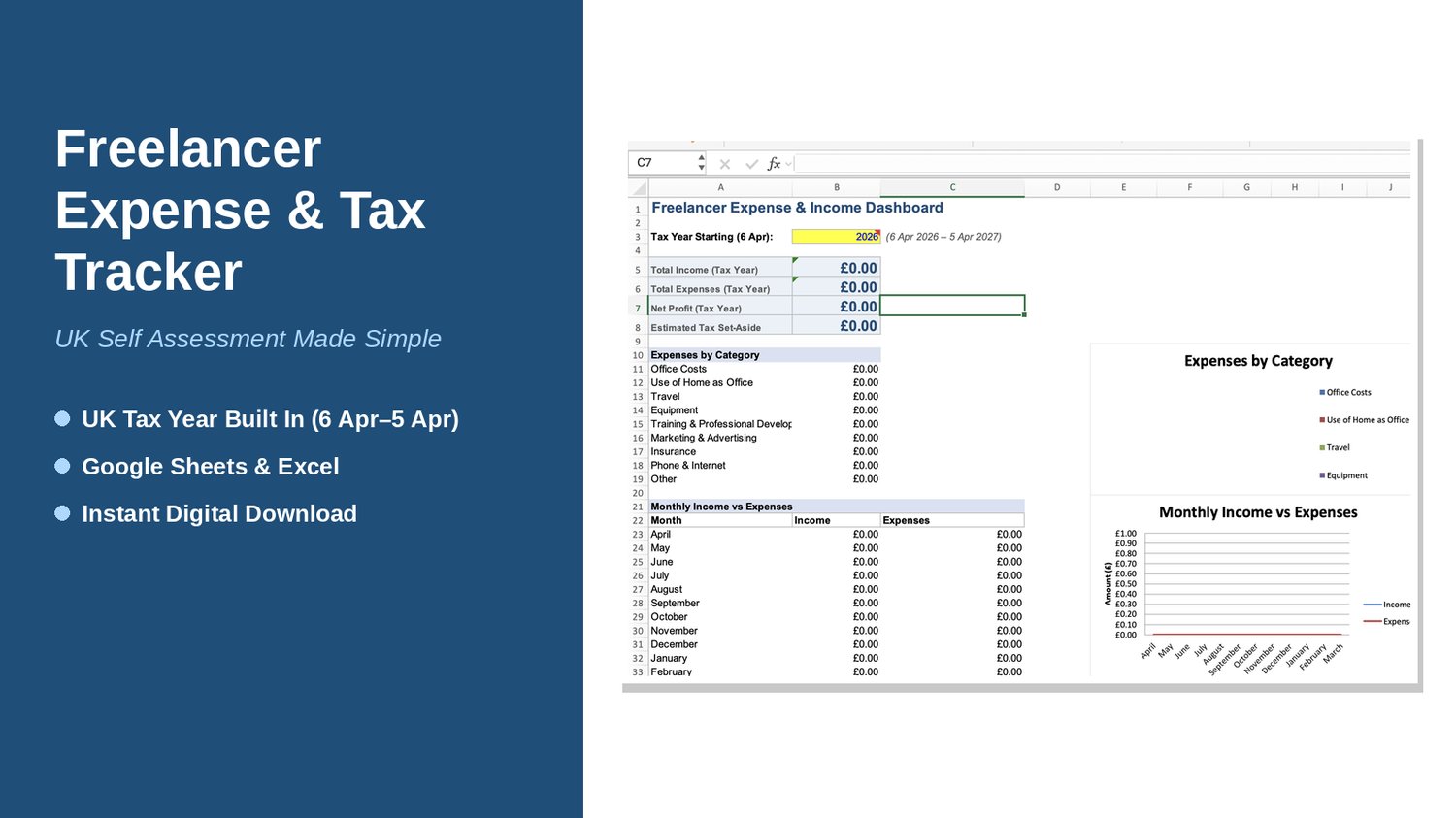
Task: Click the Income column heading cell
Action: (x=837, y=520)
